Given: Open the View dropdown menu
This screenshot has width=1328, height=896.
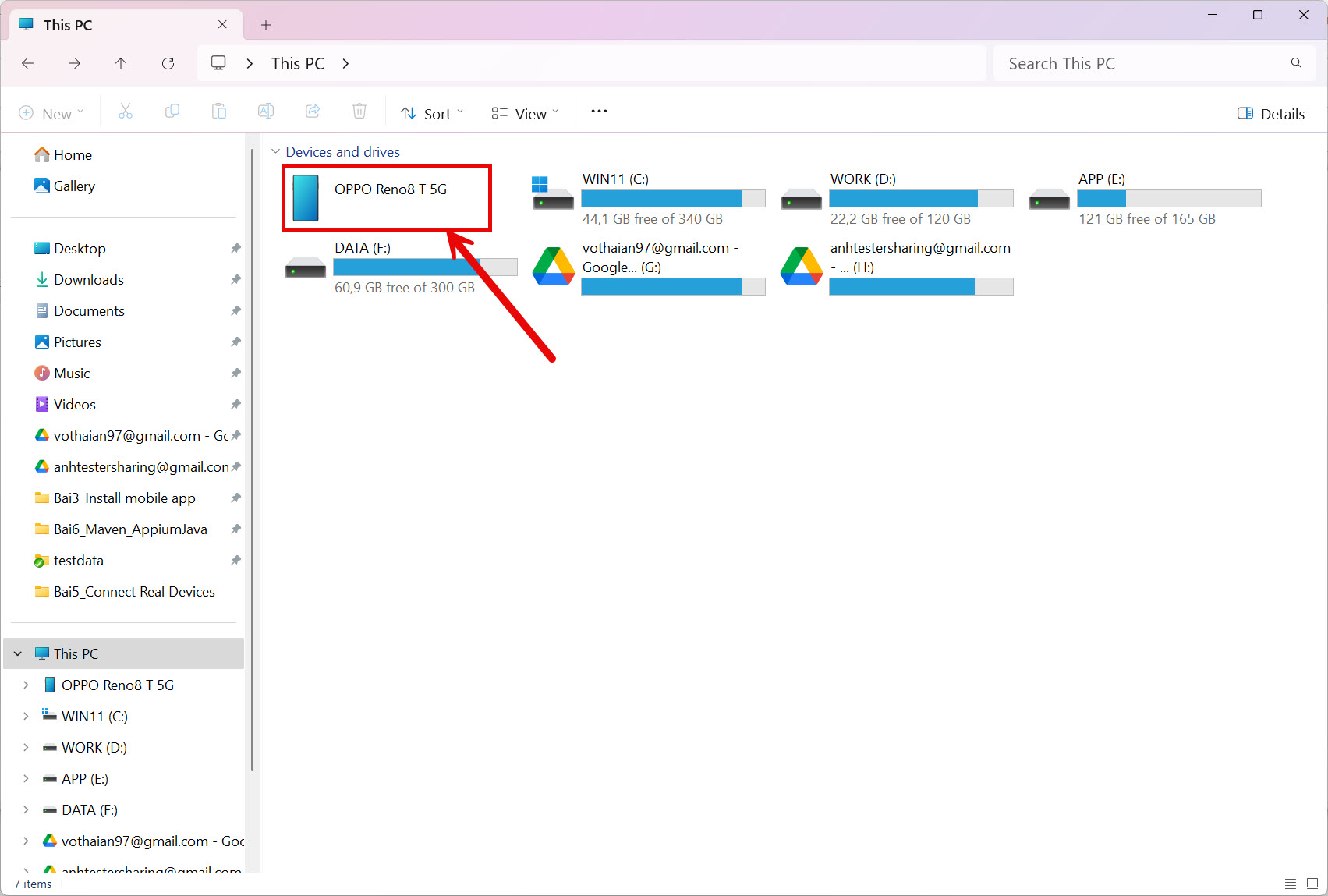Looking at the screenshot, I should pyautogui.click(x=526, y=114).
